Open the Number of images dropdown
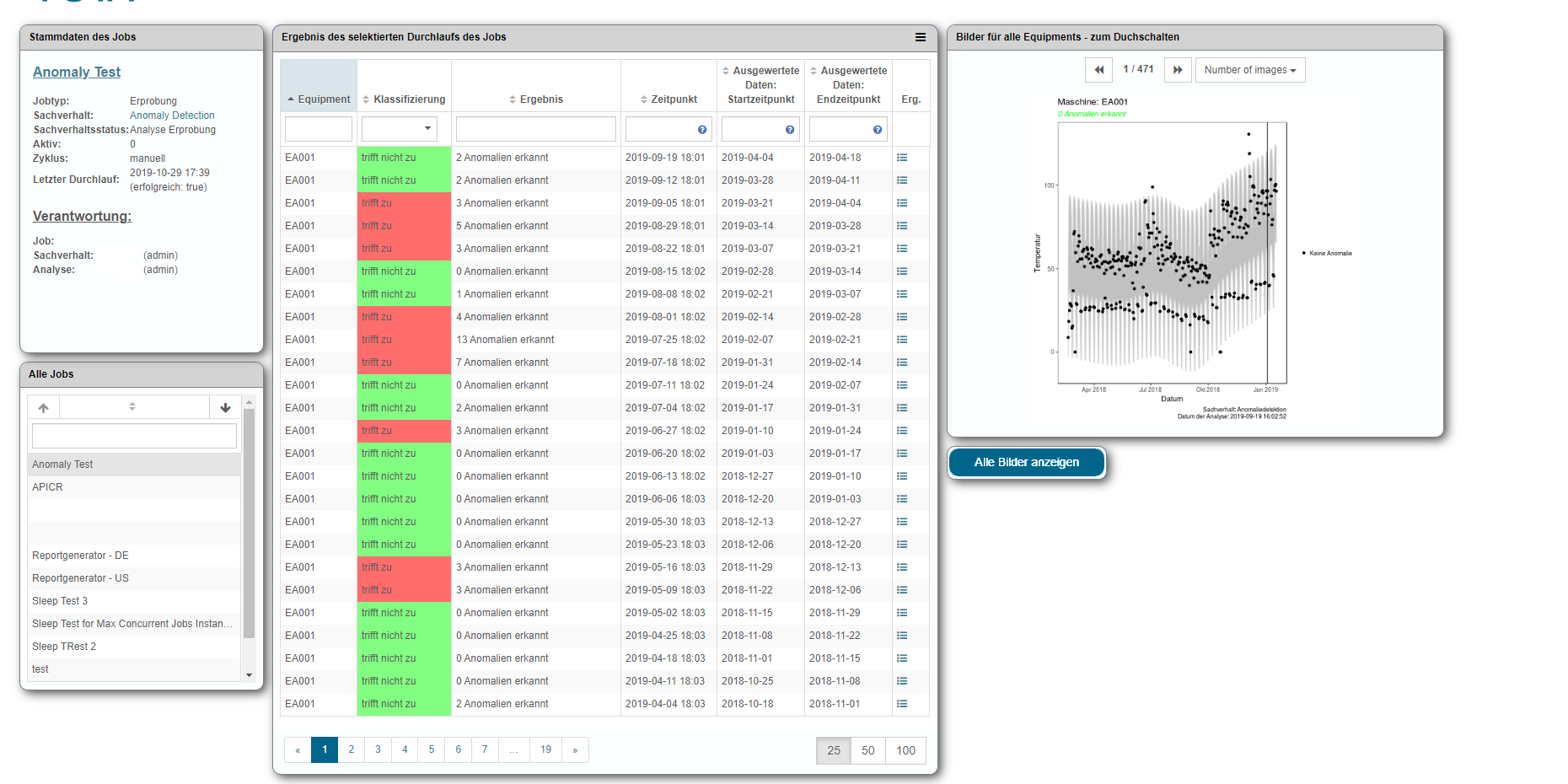Image resolution: width=1568 pixels, height=784 pixels. [1250, 70]
